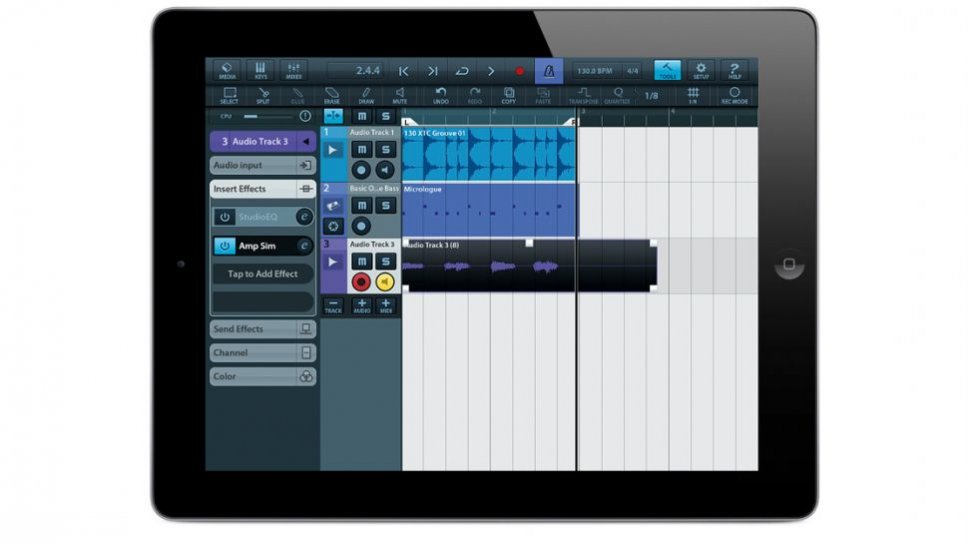Screen dimensions: 968x544
Task: Open the Media browser
Action: (x=226, y=71)
